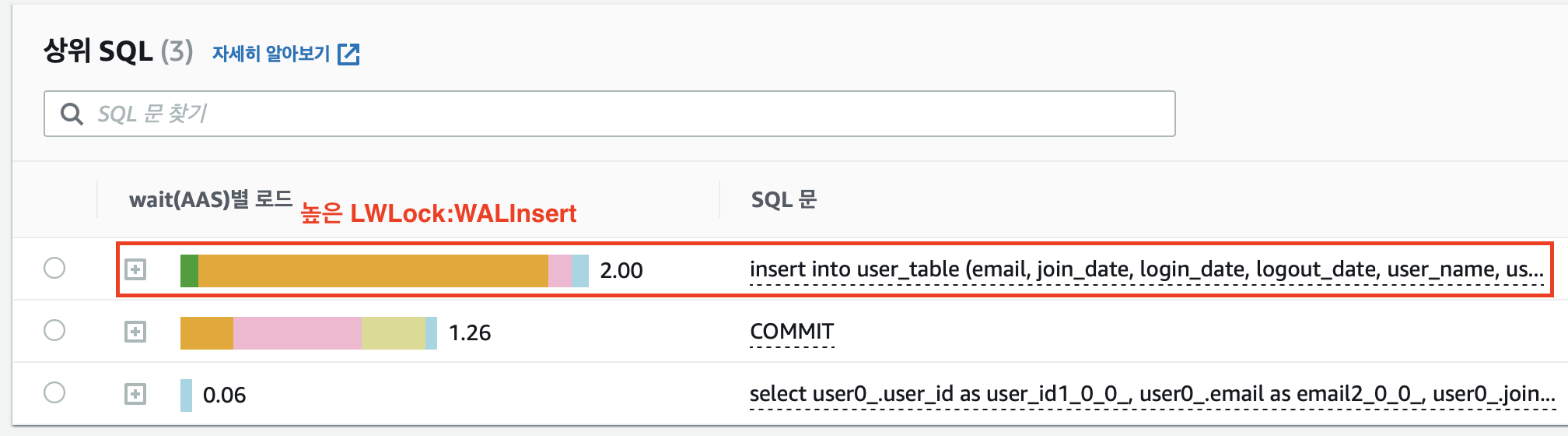Click the magnifying glass search icon
This screenshot has height=436, width=1568.
pyautogui.click(x=72, y=114)
